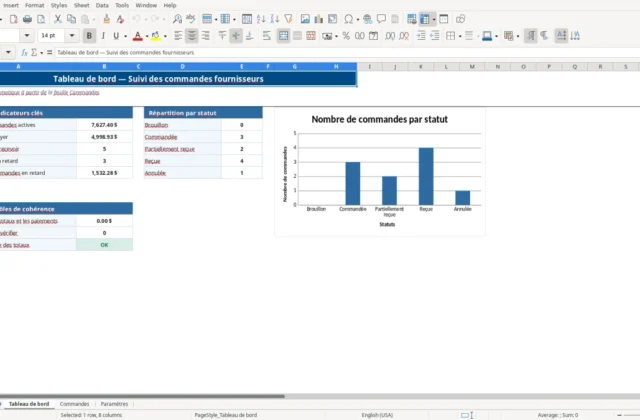Click the Format as Date icon
This screenshot has width=640, height=420.
pyautogui.click(x=373, y=36)
